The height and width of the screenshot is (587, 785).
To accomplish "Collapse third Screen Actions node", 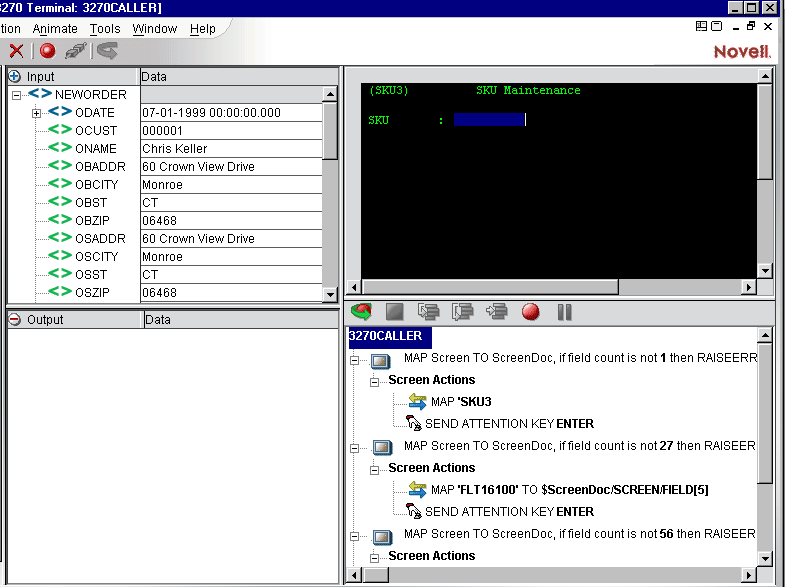I will 374,558.
